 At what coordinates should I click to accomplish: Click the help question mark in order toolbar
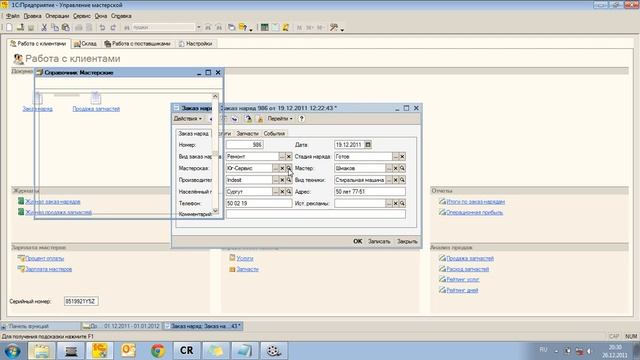tap(301, 119)
